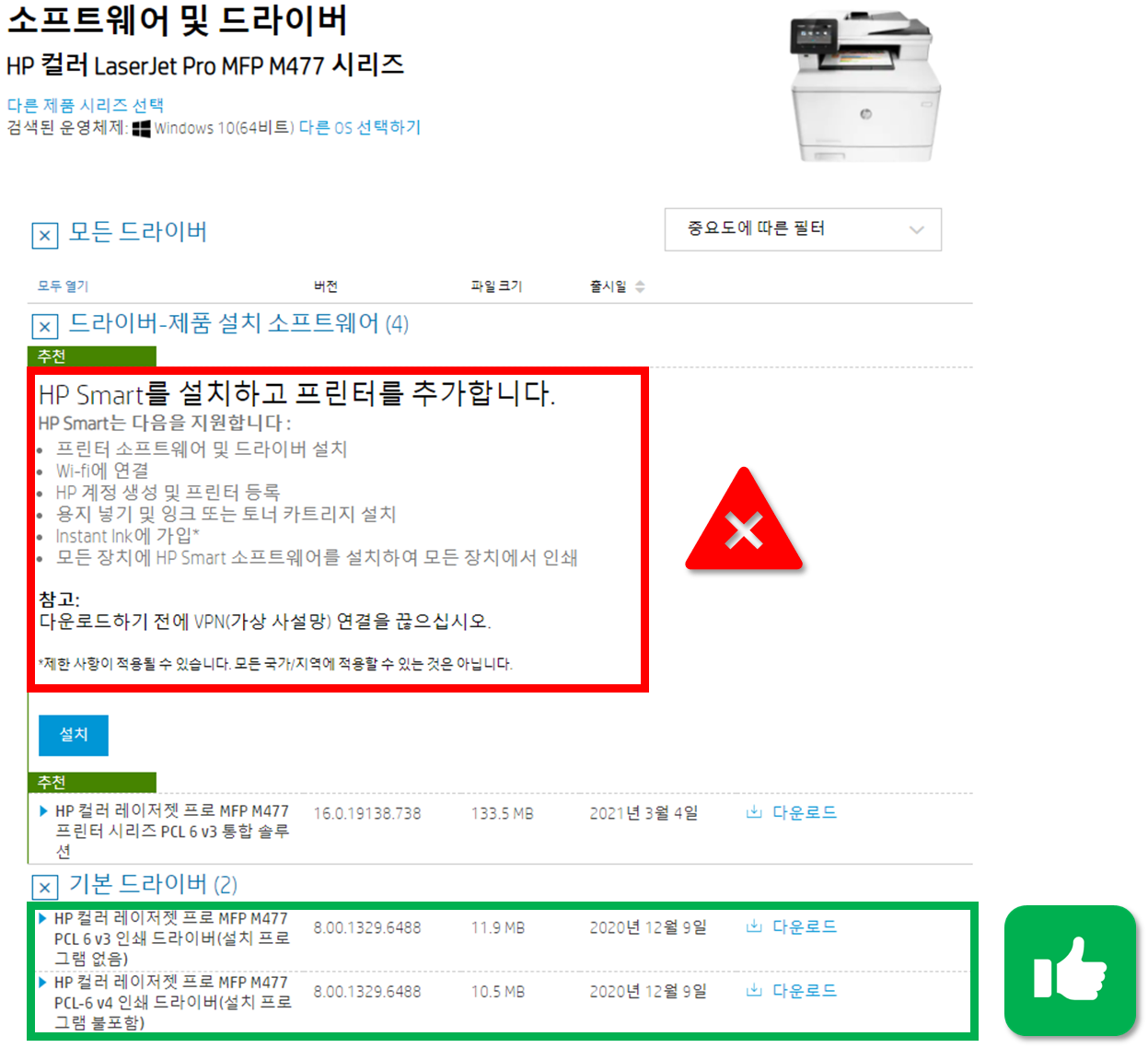This screenshot has height=1048, width=1148.
Task: Click the bullet HP 계정 생성 및 프린터 등록
Action: [x=168, y=493]
